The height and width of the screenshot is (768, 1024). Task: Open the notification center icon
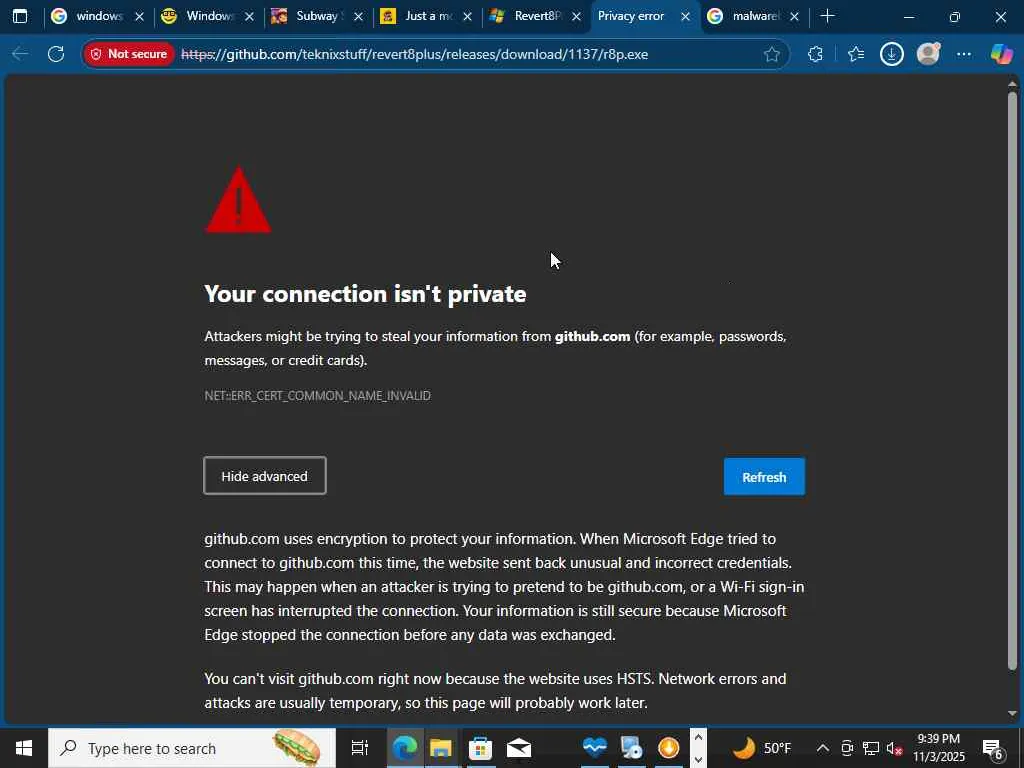(993, 748)
